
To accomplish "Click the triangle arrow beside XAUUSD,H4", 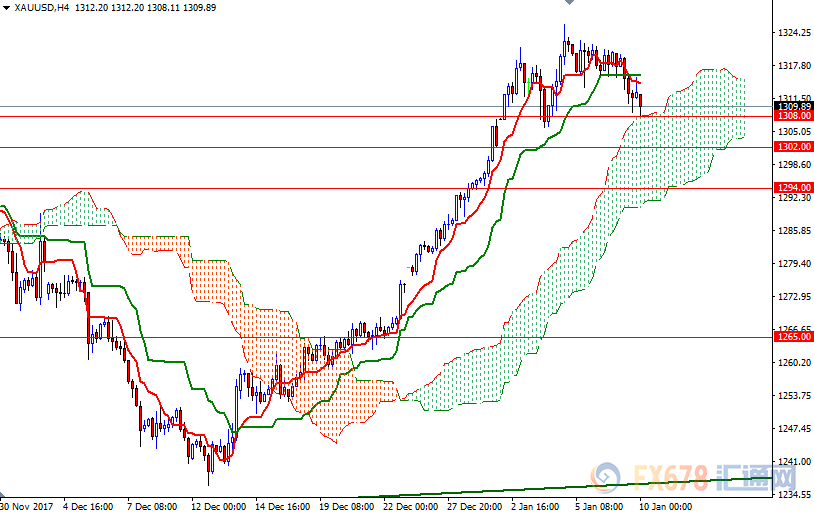I will [7, 7].
